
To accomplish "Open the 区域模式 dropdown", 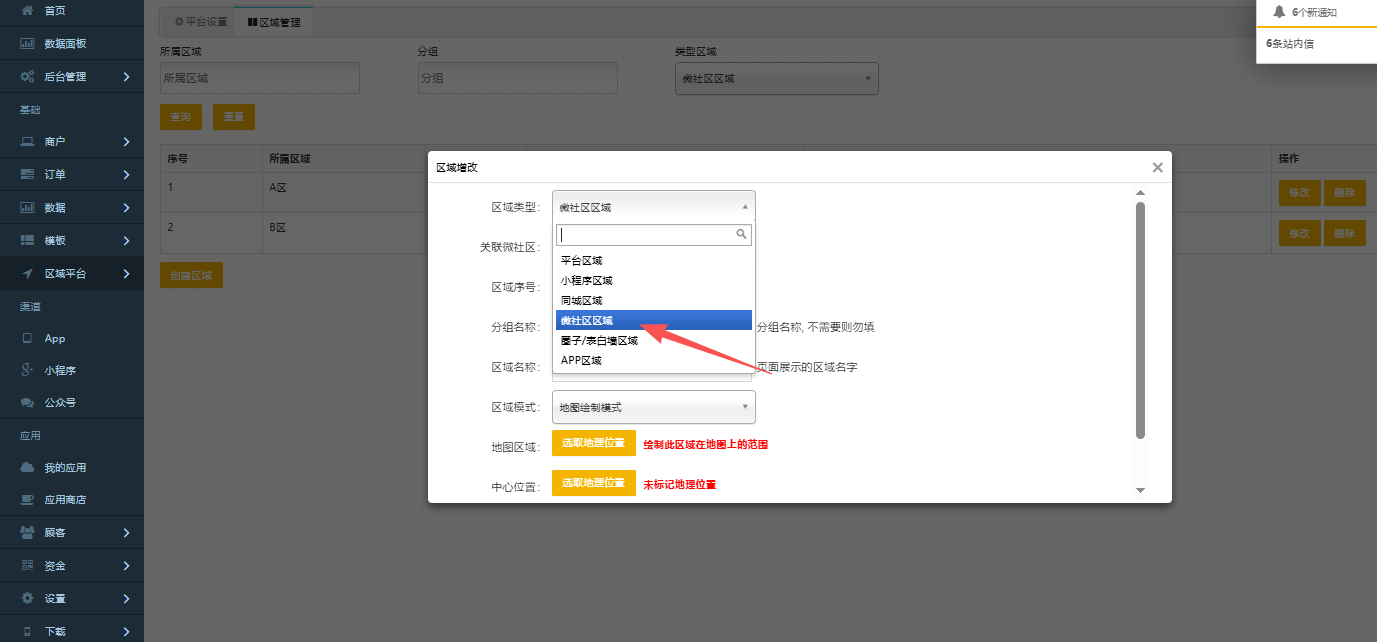I will tap(653, 407).
